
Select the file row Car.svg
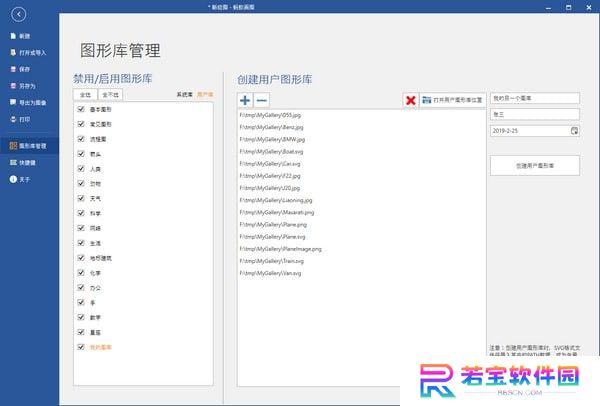click(361, 164)
